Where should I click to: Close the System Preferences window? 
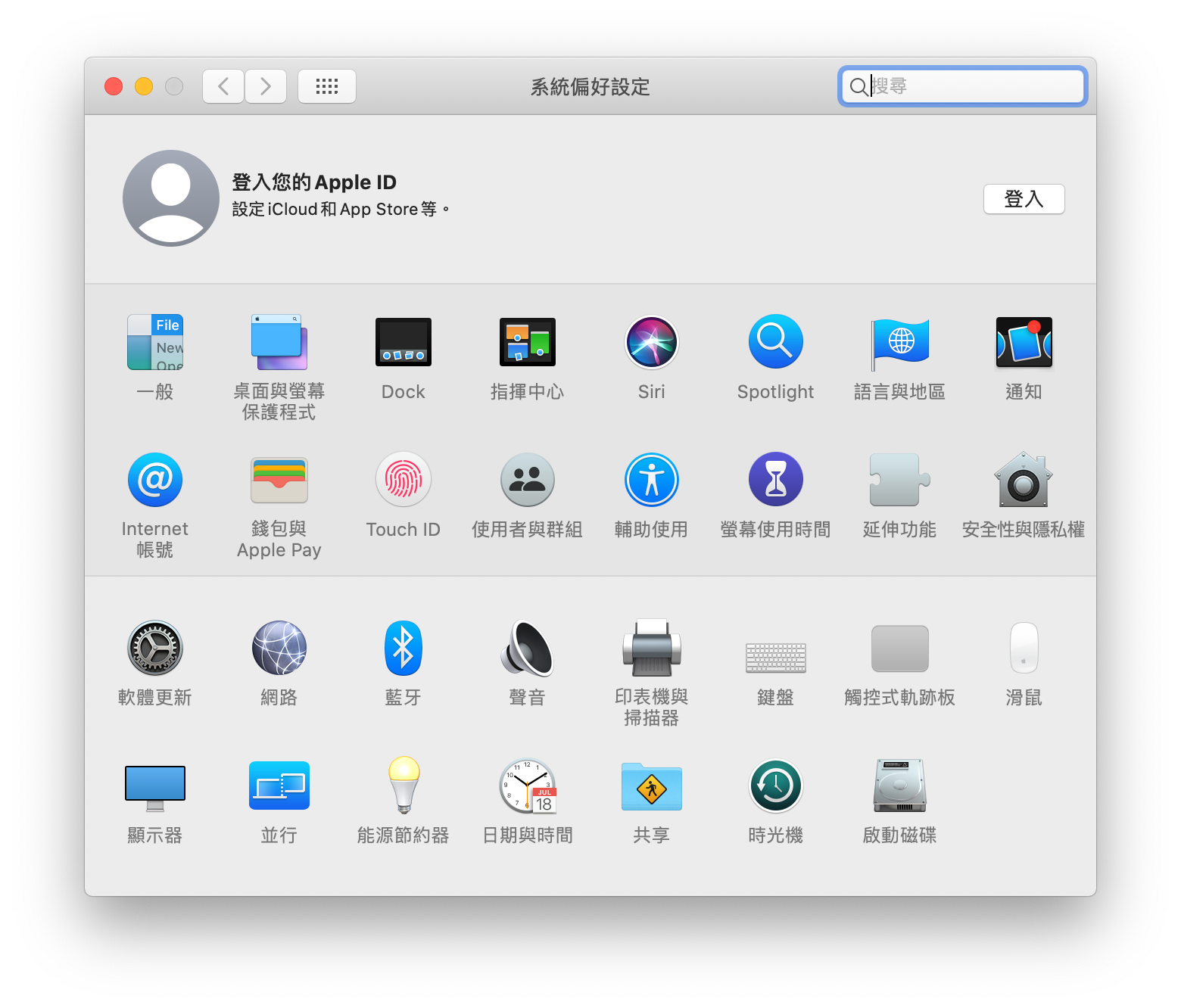point(114,86)
